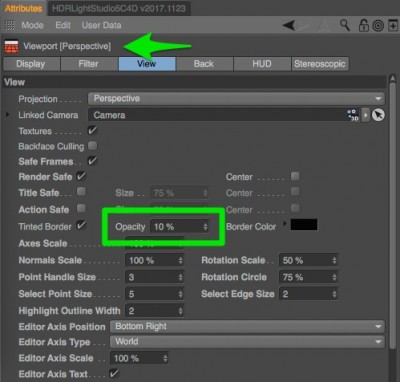Click the Rotation Circle 75 % field

[x=308, y=277]
